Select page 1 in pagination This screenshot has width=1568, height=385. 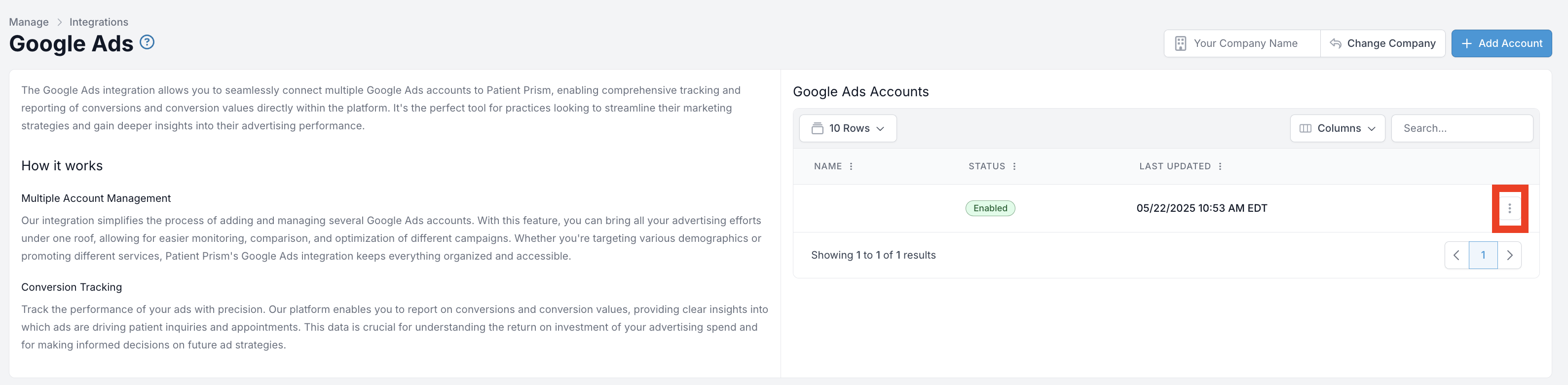tap(1483, 255)
